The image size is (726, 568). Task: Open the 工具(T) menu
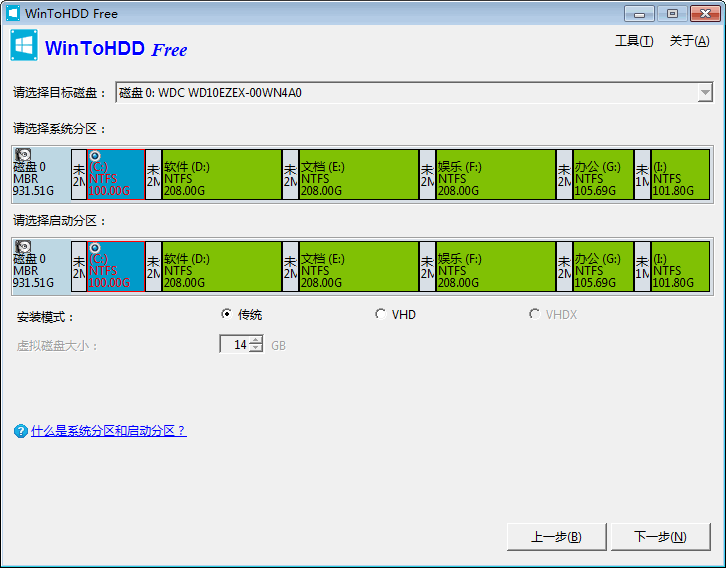633,41
